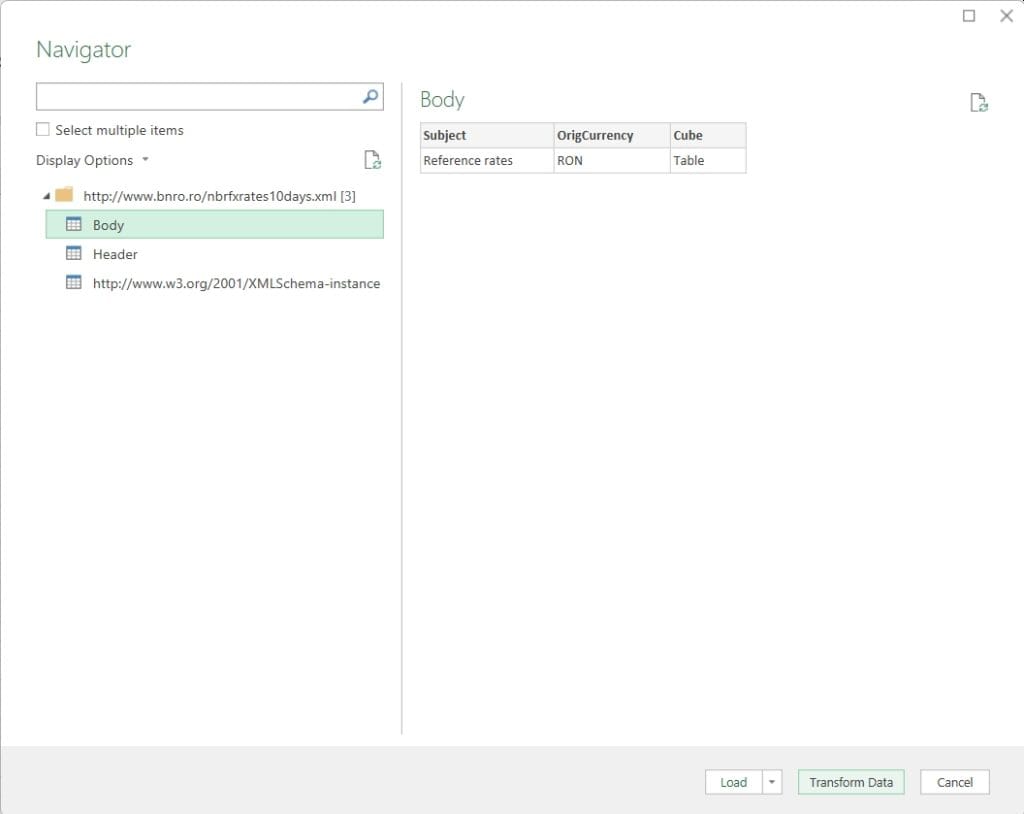
Task: Open the Load button dropdown arrow
Action: tap(772, 782)
